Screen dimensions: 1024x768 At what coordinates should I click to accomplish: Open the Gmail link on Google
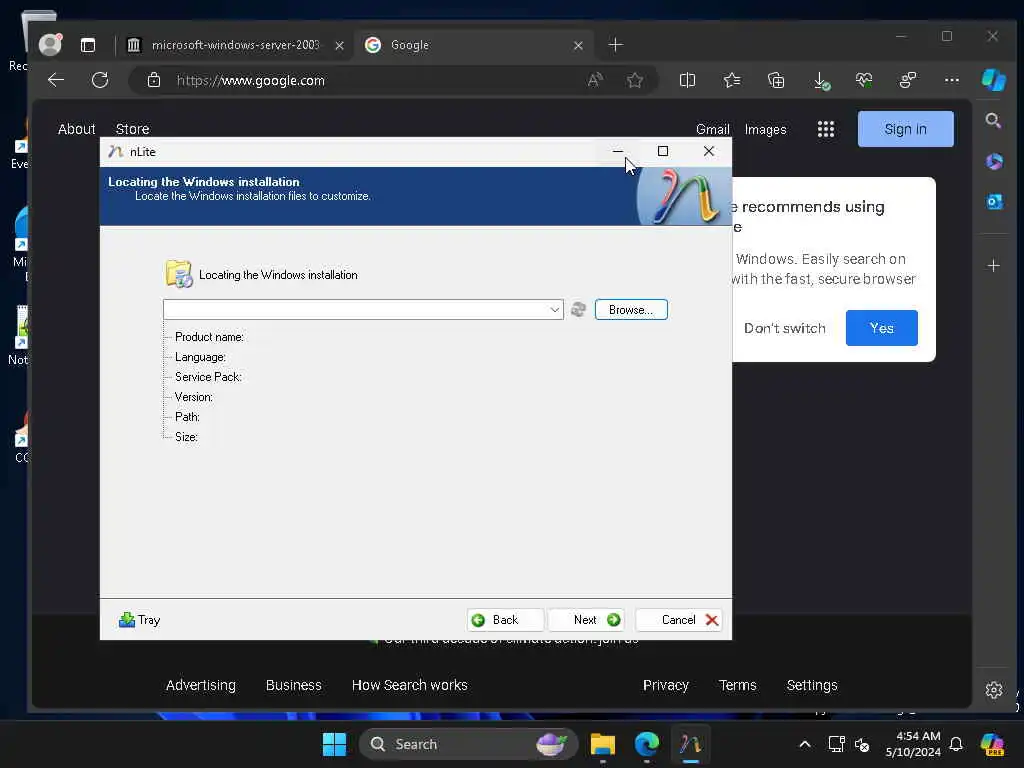click(712, 129)
